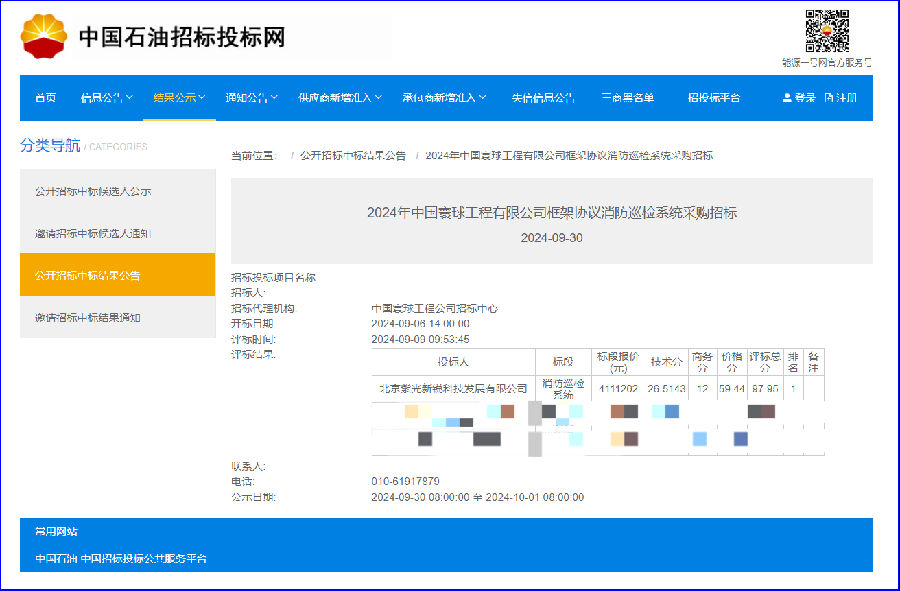Click the QR code image top right

(826, 30)
